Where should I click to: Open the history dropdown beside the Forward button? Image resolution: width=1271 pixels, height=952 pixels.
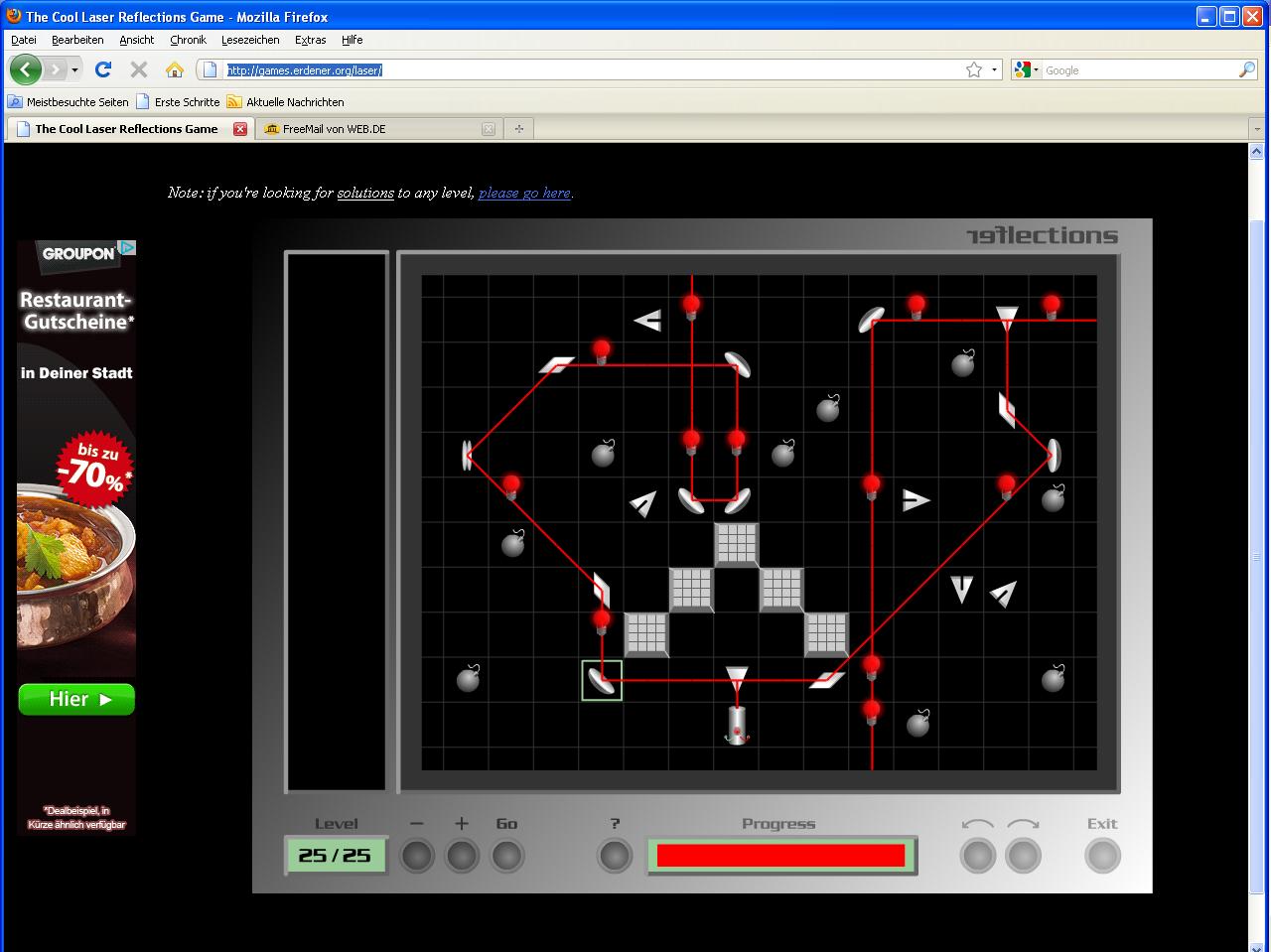coord(75,70)
